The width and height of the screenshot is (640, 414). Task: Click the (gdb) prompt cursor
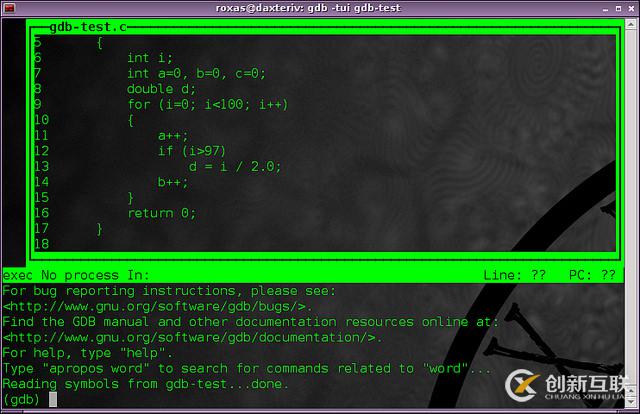click(x=53, y=399)
